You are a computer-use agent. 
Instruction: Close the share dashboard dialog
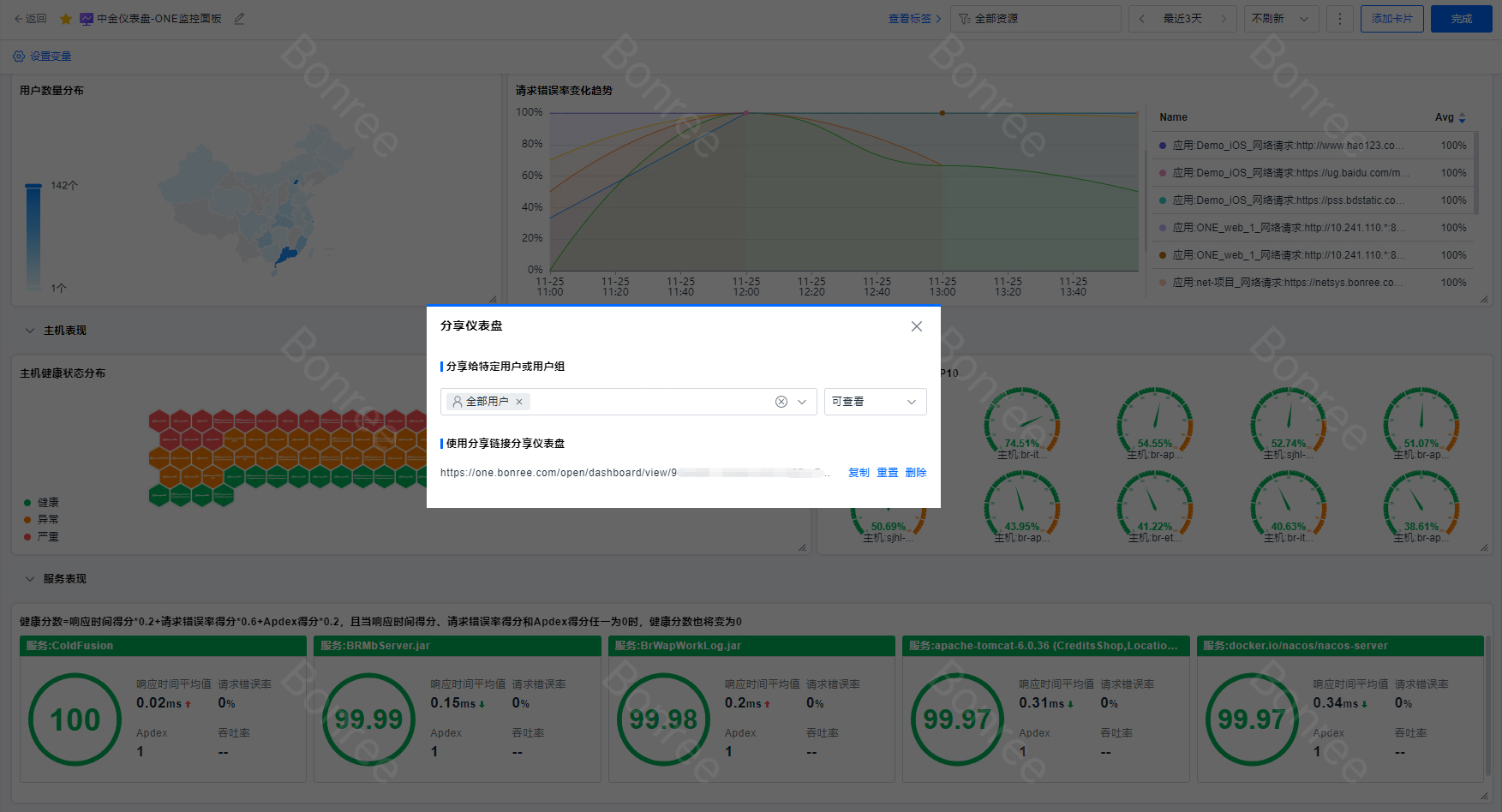(916, 326)
